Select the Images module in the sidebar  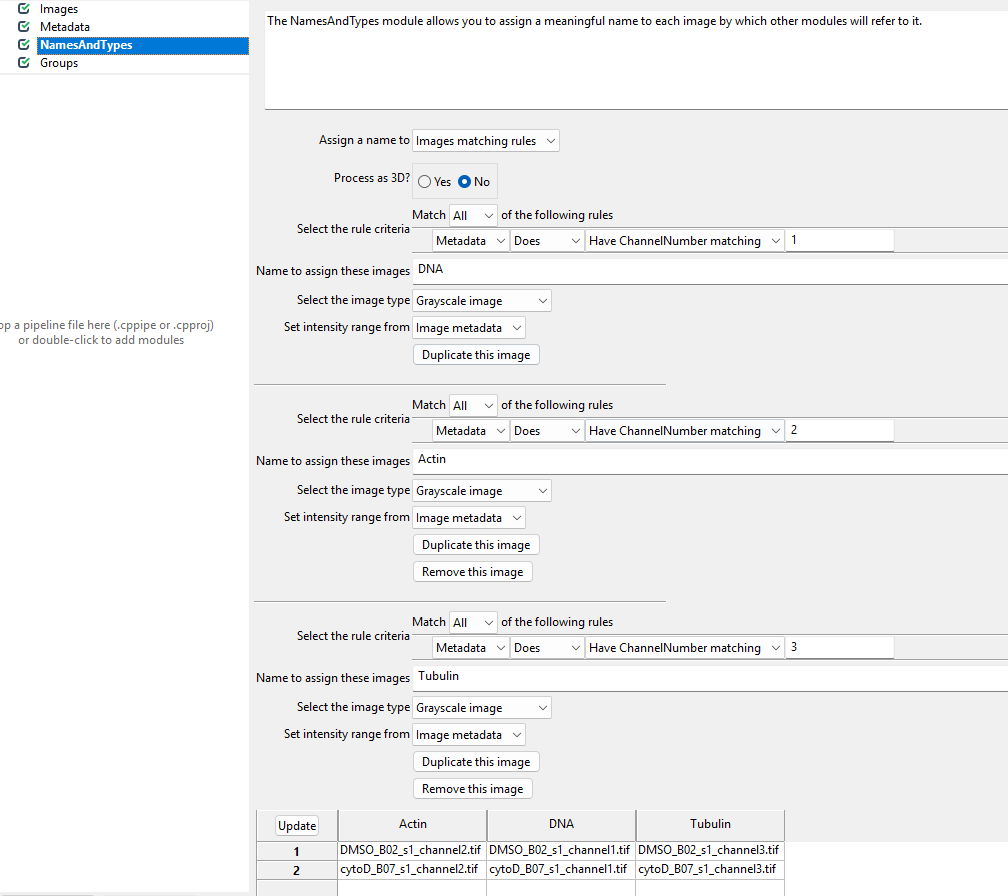(x=58, y=9)
